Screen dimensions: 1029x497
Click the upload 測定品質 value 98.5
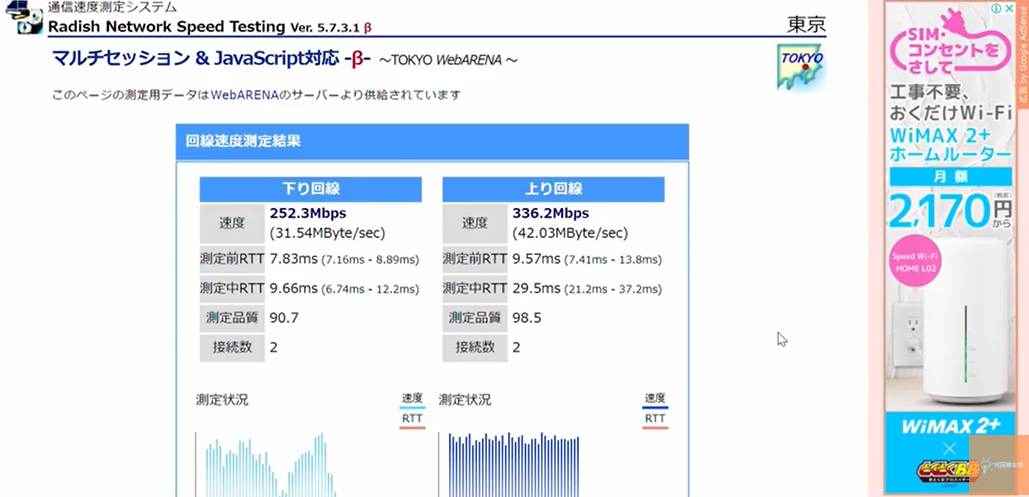coord(527,318)
